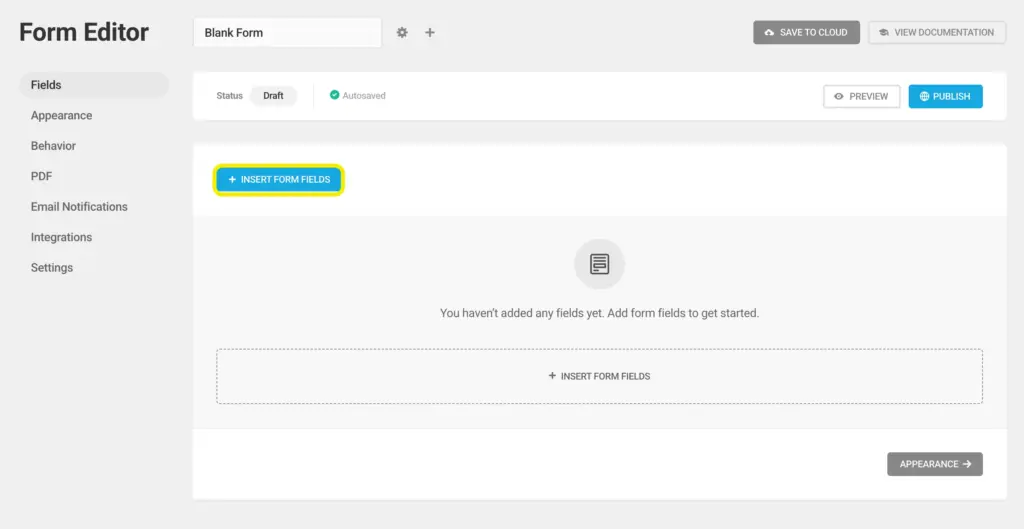Edit the Blank Form name field
This screenshot has height=529, width=1024.
[x=286, y=32]
